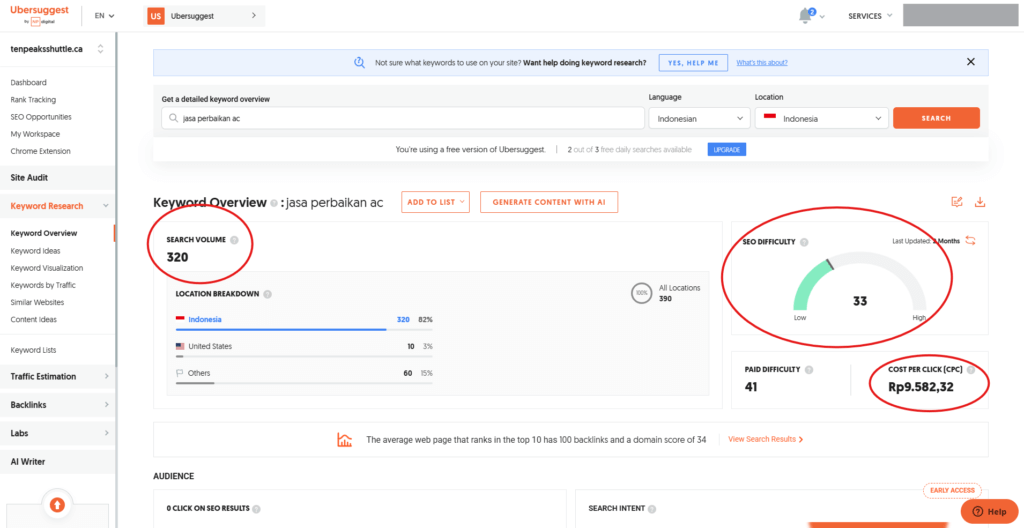Click the View Search Results link
The height and width of the screenshot is (528, 1024).
[765, 440]
